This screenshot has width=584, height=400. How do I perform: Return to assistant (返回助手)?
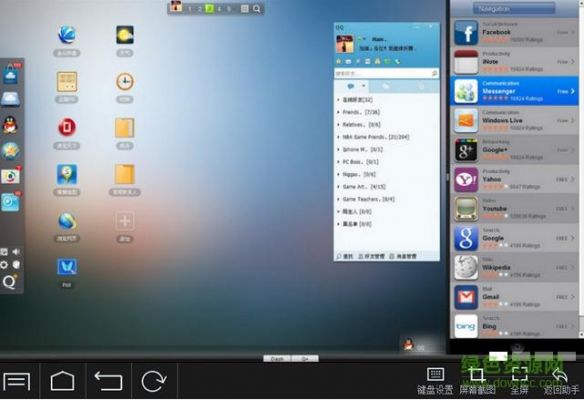click(x=561, y=381)
